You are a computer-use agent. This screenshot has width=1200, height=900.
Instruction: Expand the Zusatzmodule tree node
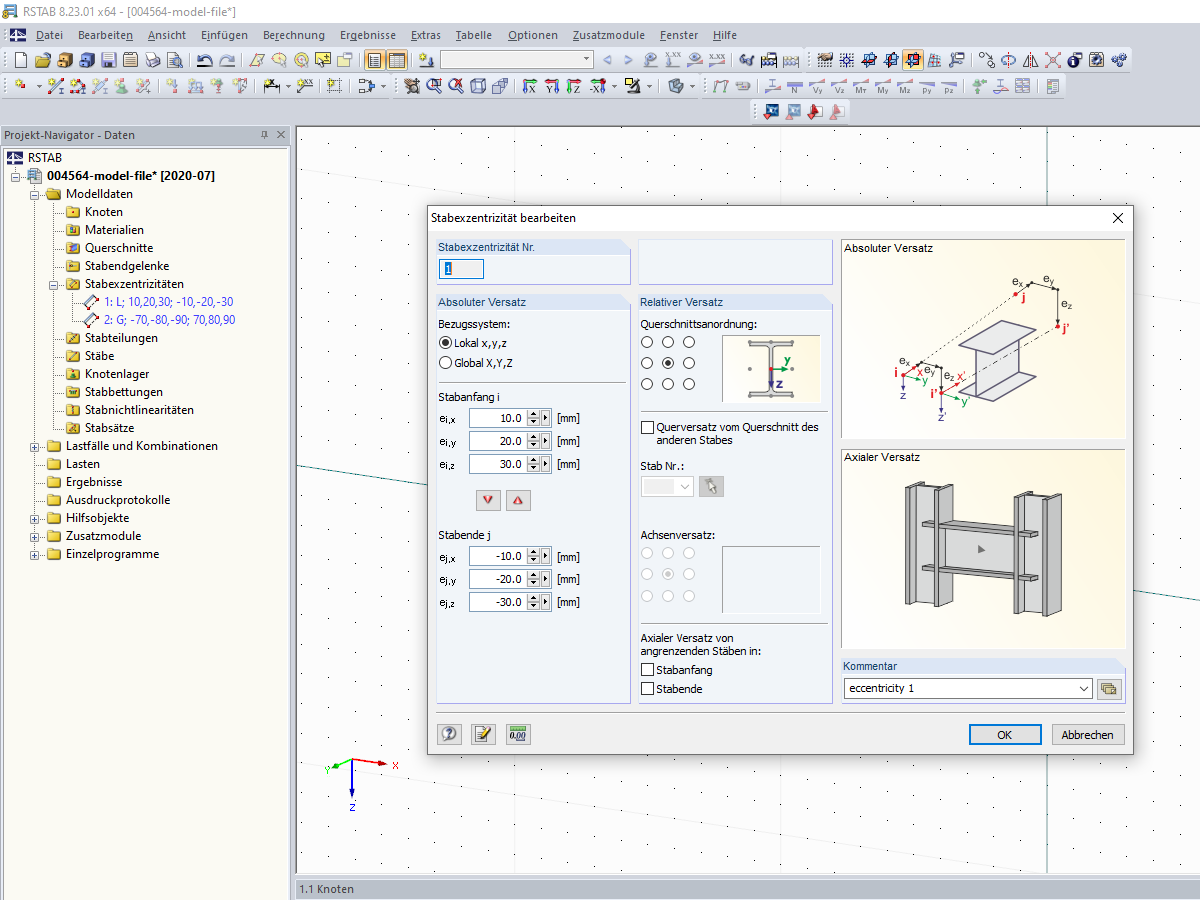(x=35, y=536)
